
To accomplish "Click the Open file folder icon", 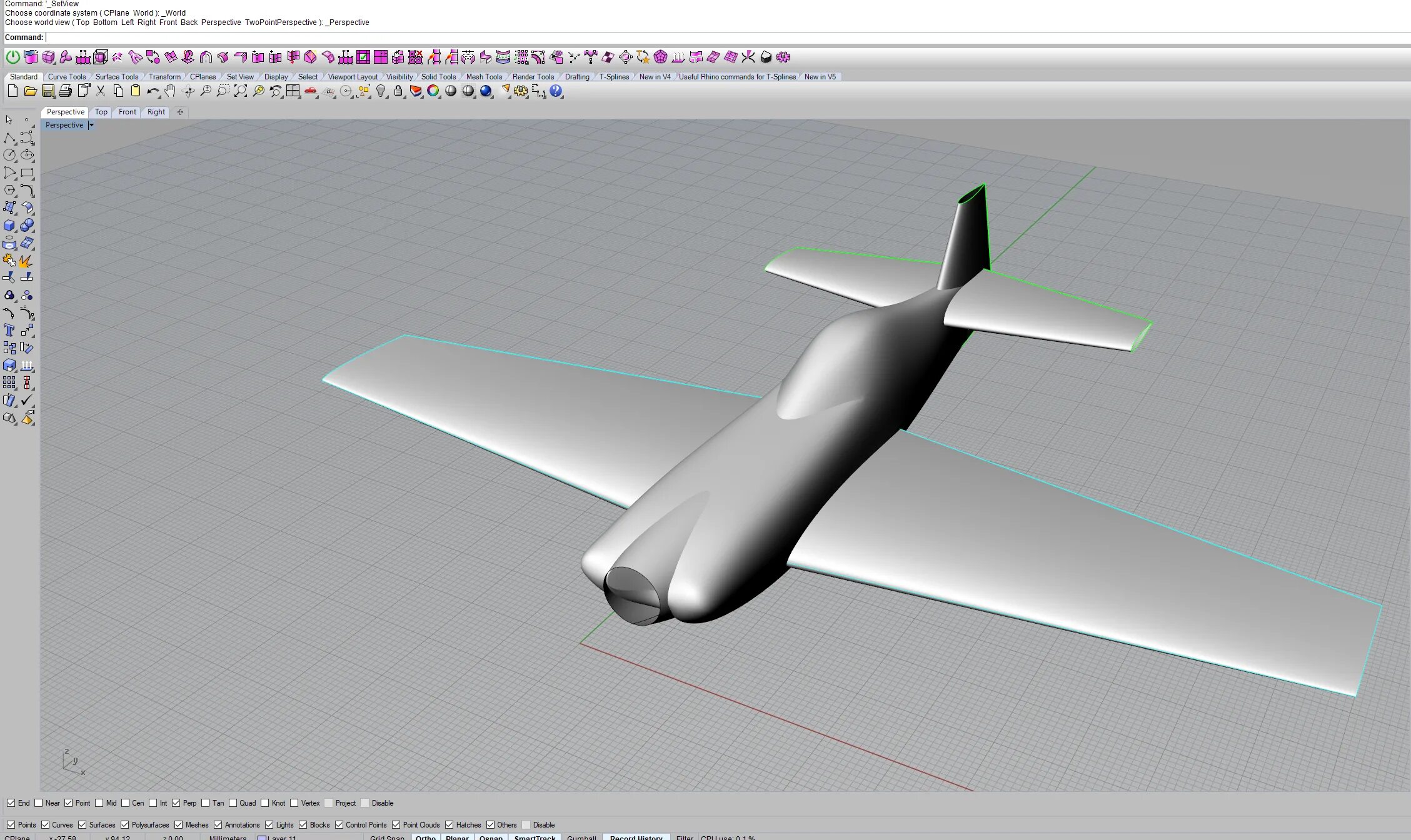I will (30, 91).
